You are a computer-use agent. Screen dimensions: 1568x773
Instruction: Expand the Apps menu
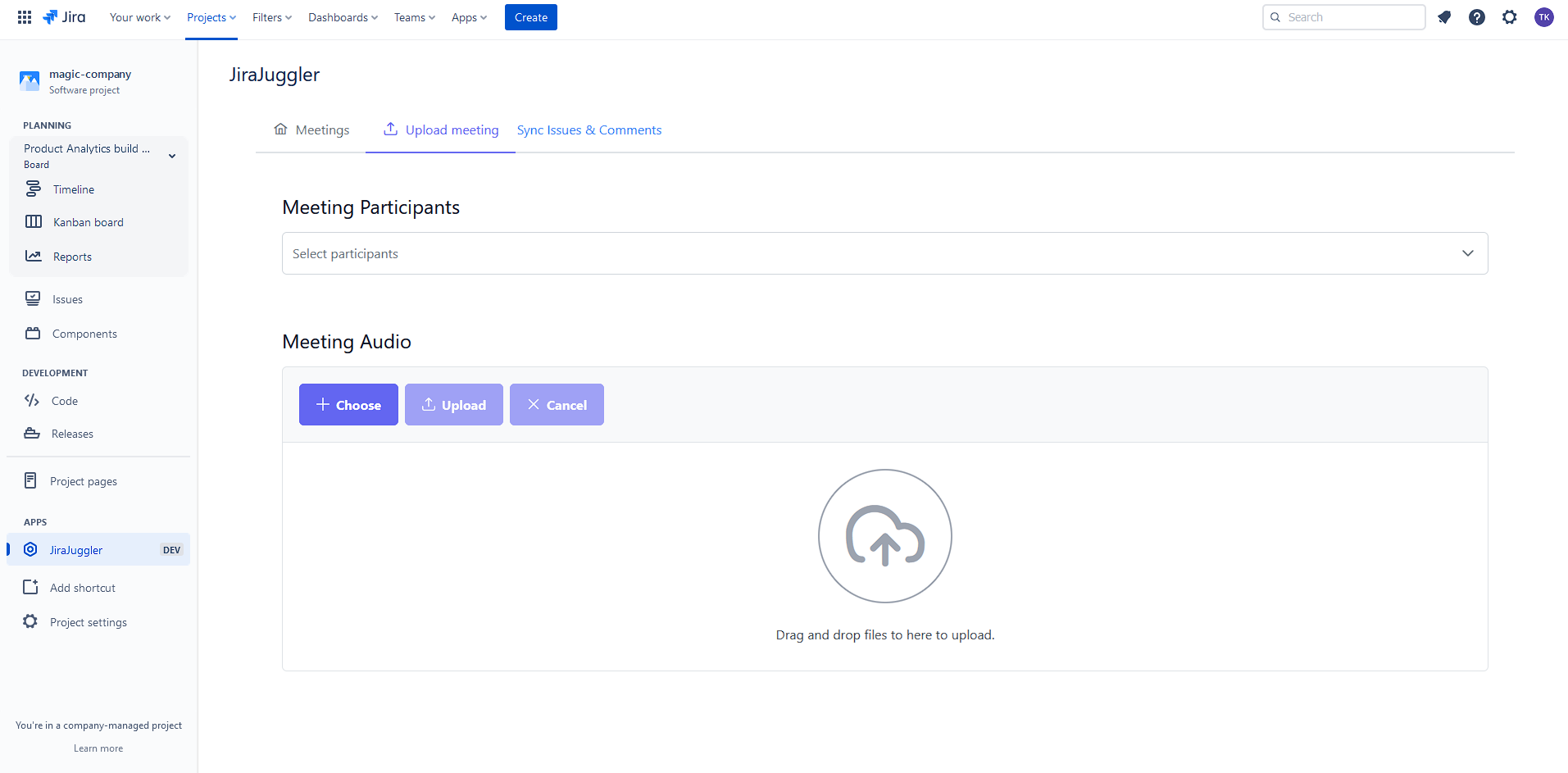[469, 17]
